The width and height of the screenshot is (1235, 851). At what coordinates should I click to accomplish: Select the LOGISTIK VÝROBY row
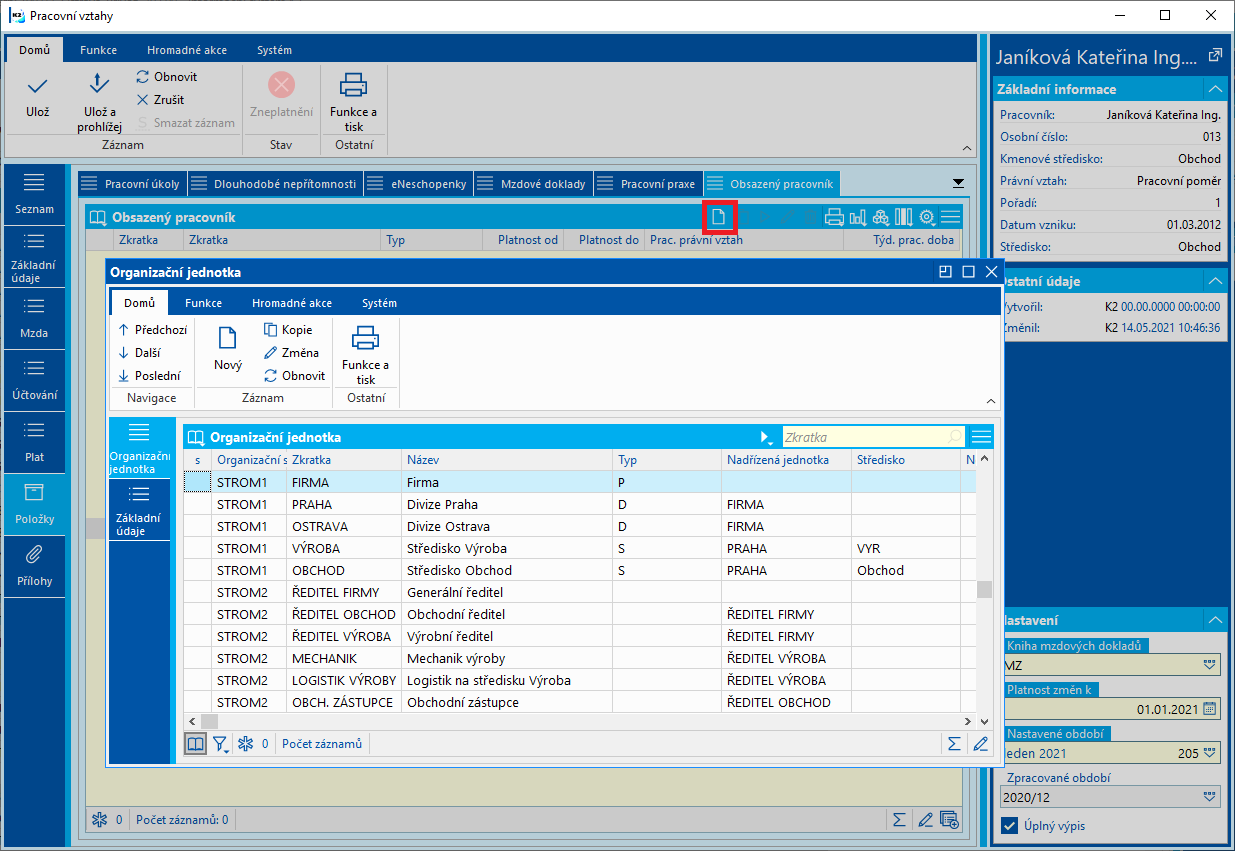(x=580, y=680)
